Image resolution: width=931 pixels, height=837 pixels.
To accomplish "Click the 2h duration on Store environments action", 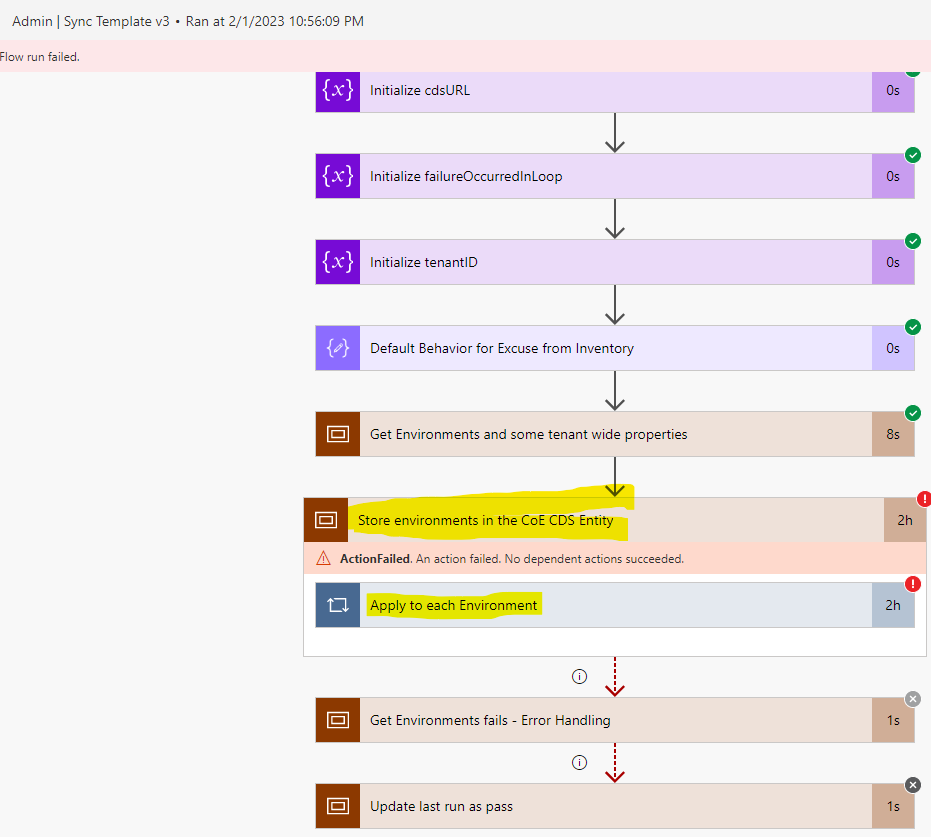I will coord(905,520).
